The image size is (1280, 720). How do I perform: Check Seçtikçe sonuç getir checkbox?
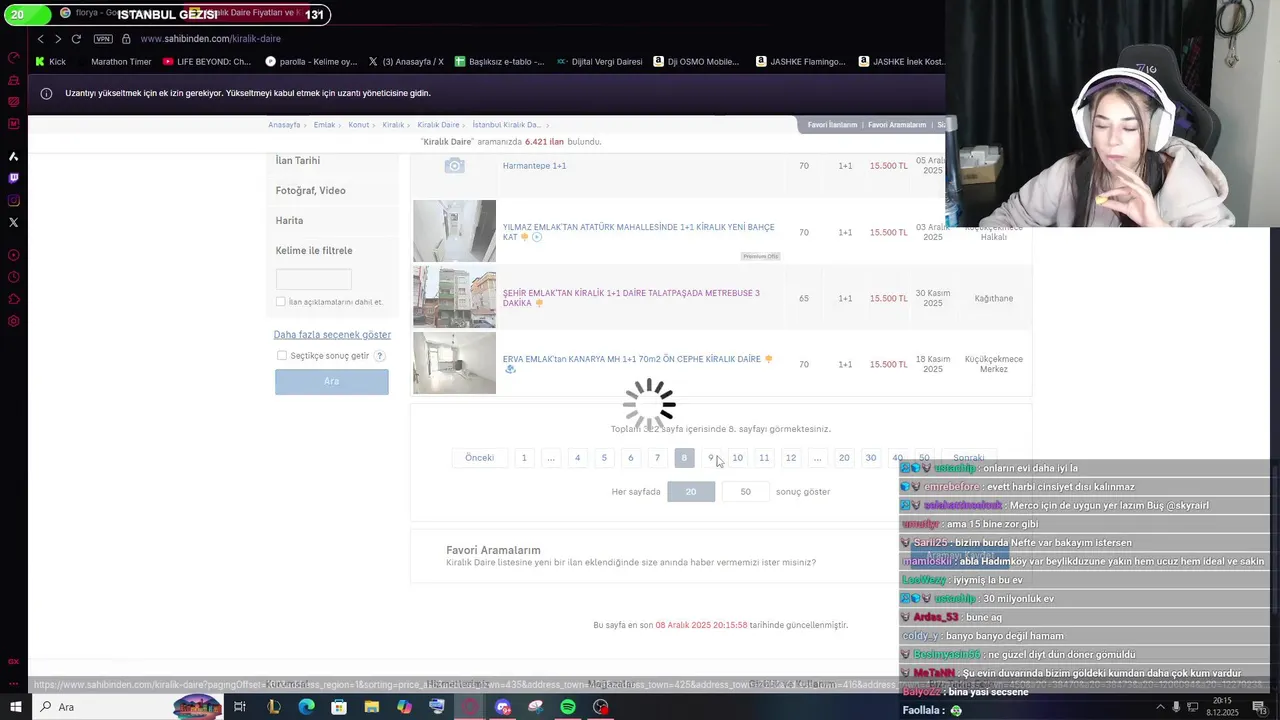pyautogui.click(x=282, y=356)
